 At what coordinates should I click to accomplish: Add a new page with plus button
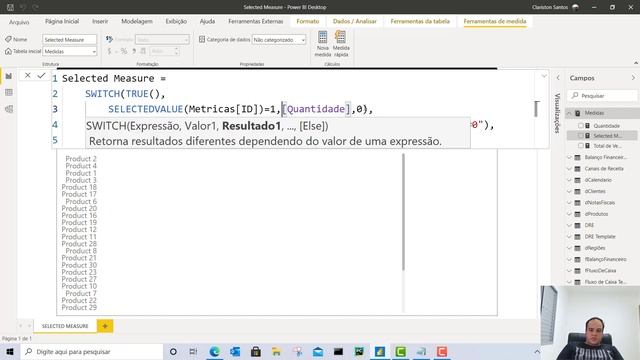105,326
